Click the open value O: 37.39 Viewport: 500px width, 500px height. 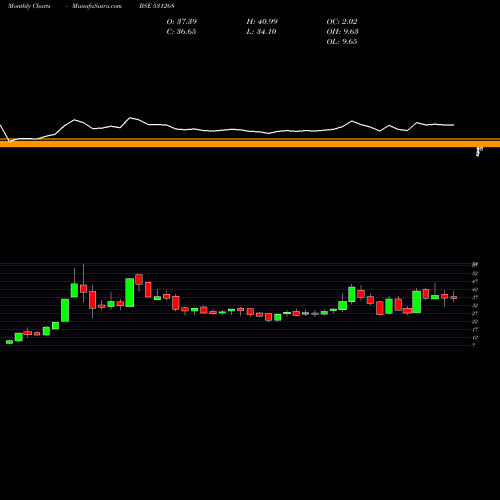(182, 21)
